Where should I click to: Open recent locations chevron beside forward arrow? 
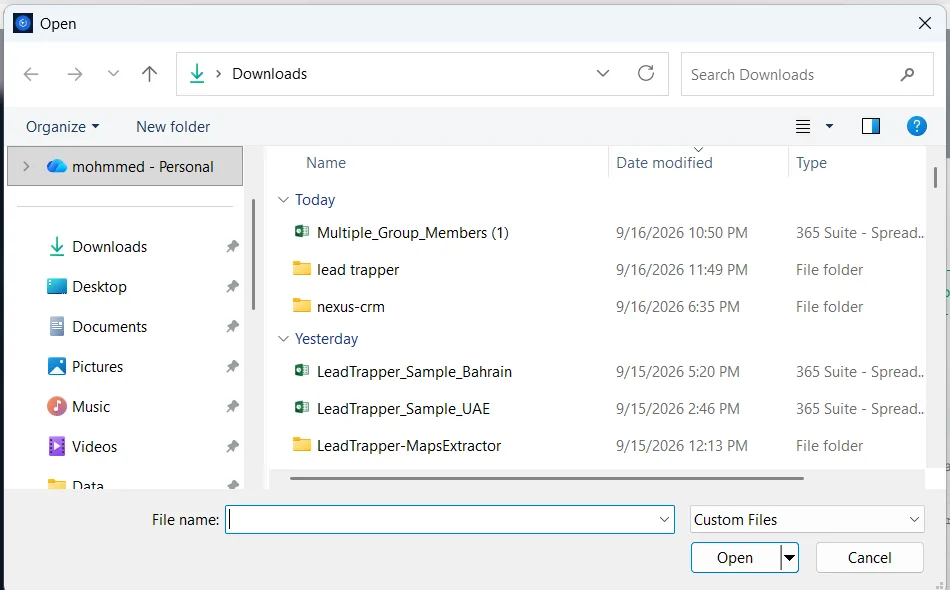(x=113, y=74)
